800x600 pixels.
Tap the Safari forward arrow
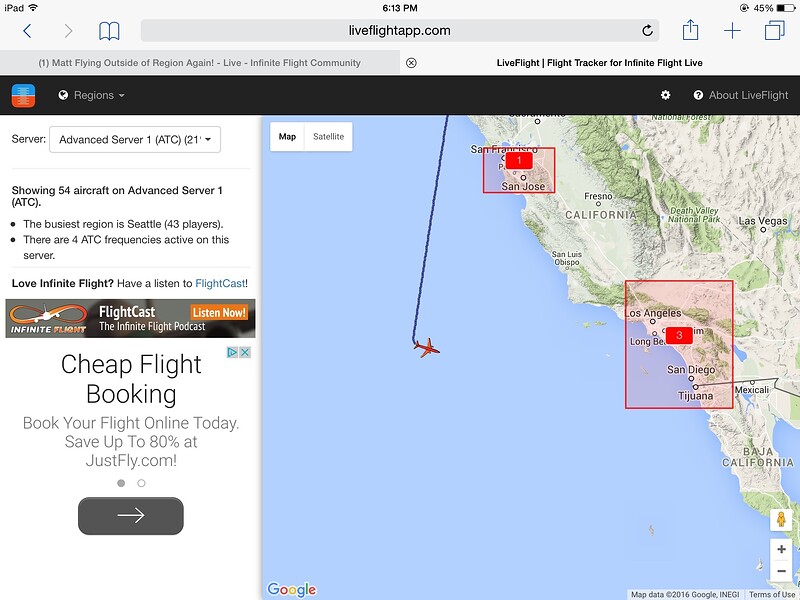tap(68, 31)
